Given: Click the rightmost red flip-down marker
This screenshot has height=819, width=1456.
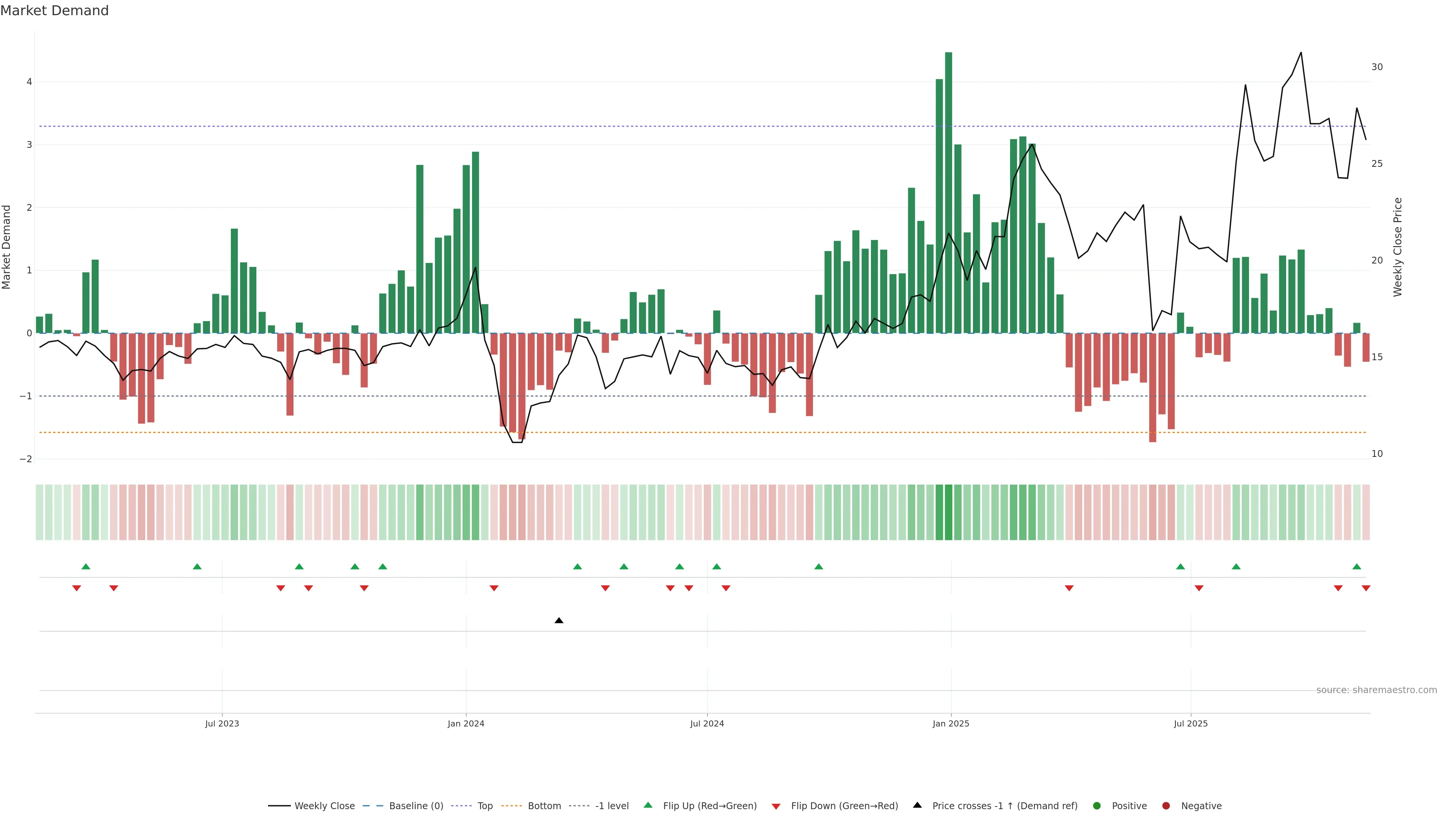Looking at the screenshot, I should coord(1365,588).
